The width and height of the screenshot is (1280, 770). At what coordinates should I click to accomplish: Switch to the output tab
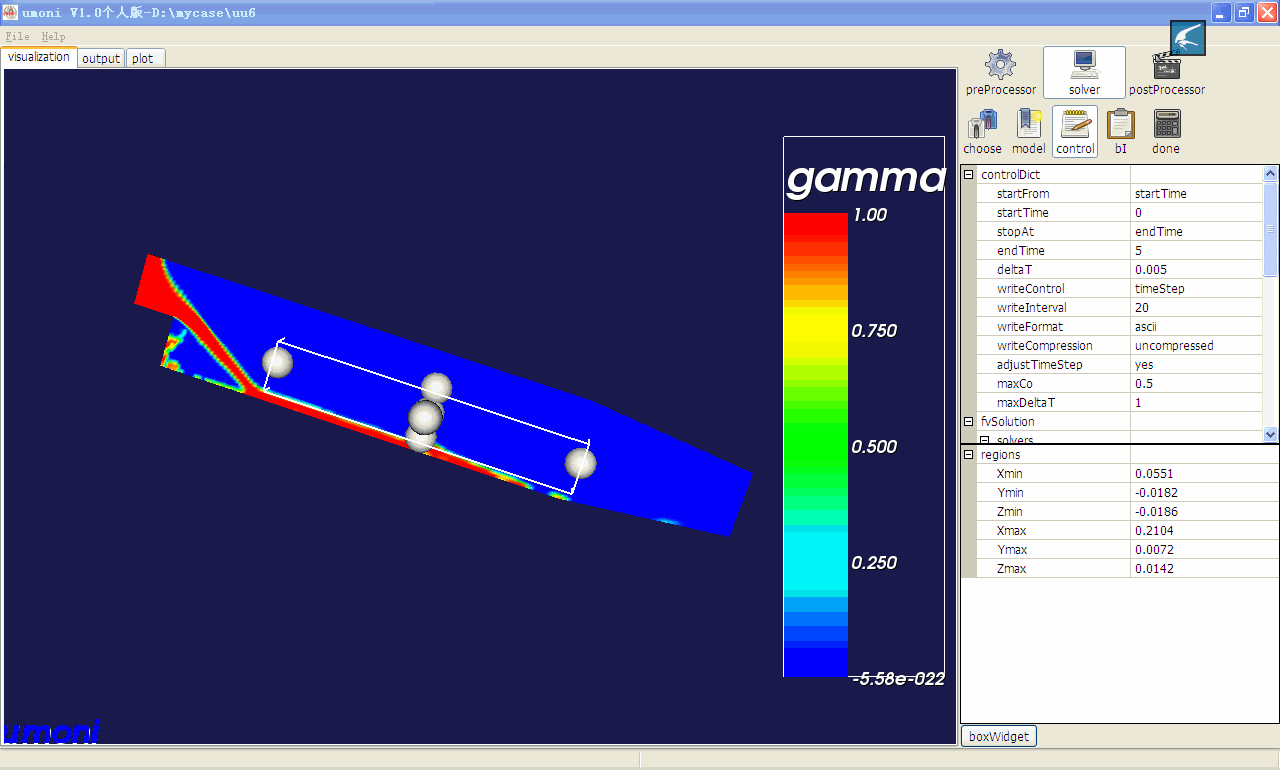pyautogui.click(x=101, y=58)
